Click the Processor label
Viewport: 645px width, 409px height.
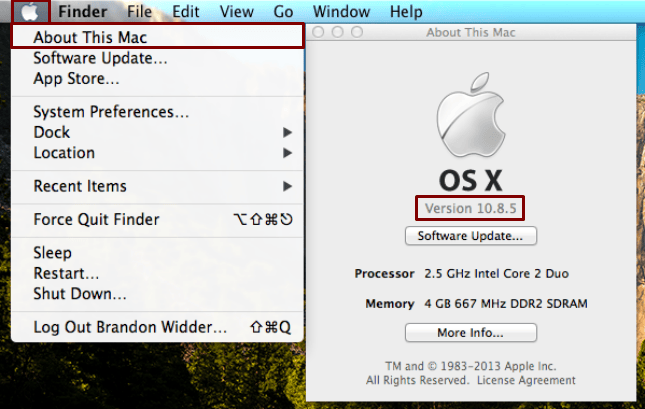[x=384, y=274]
